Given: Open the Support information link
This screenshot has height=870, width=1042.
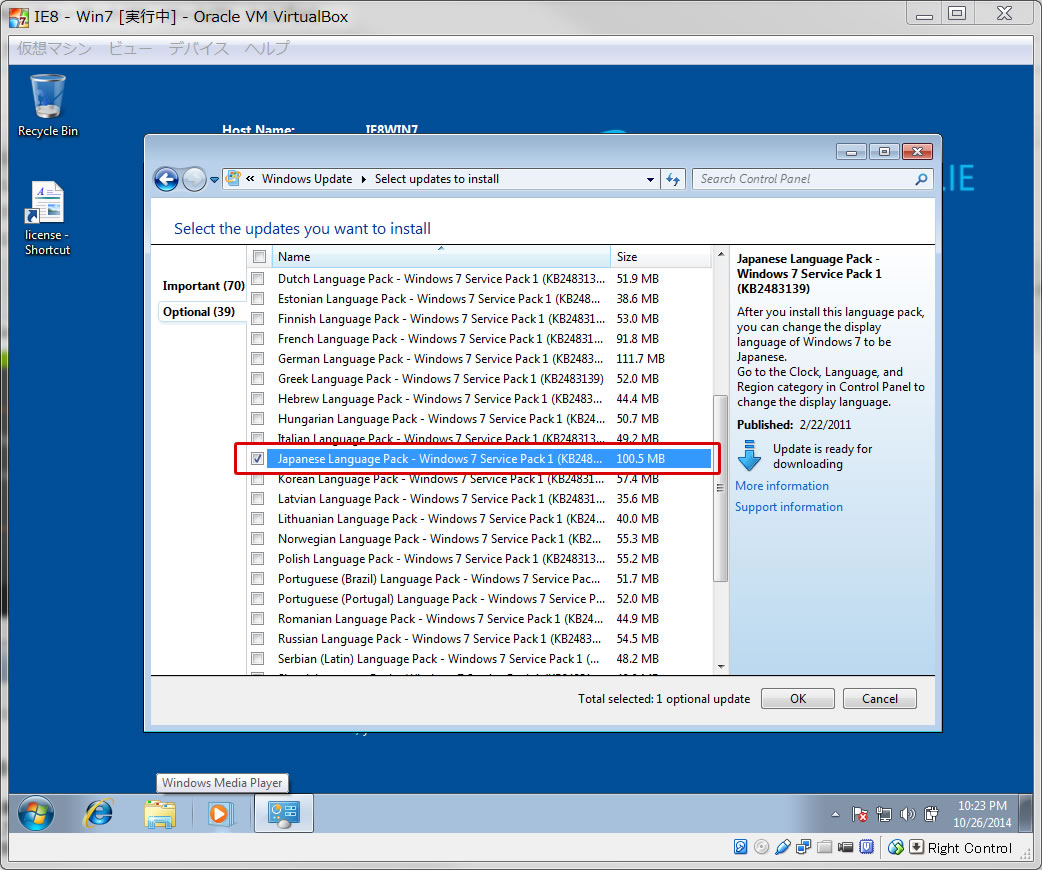Looking at the screenshot, I should pos(788,507).
